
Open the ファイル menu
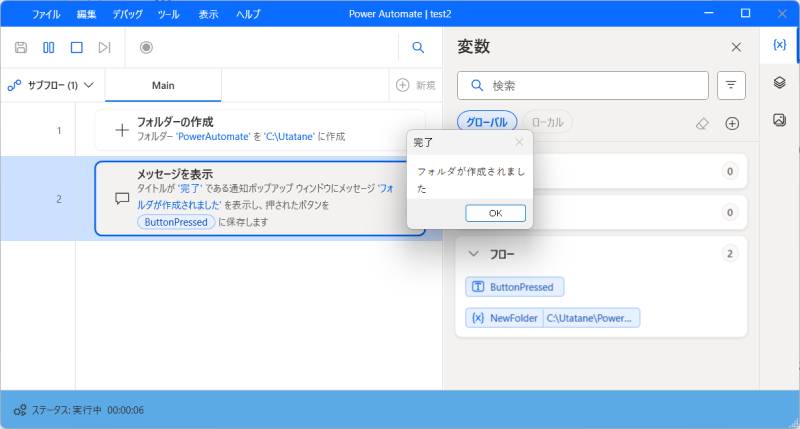coord(46,14)
